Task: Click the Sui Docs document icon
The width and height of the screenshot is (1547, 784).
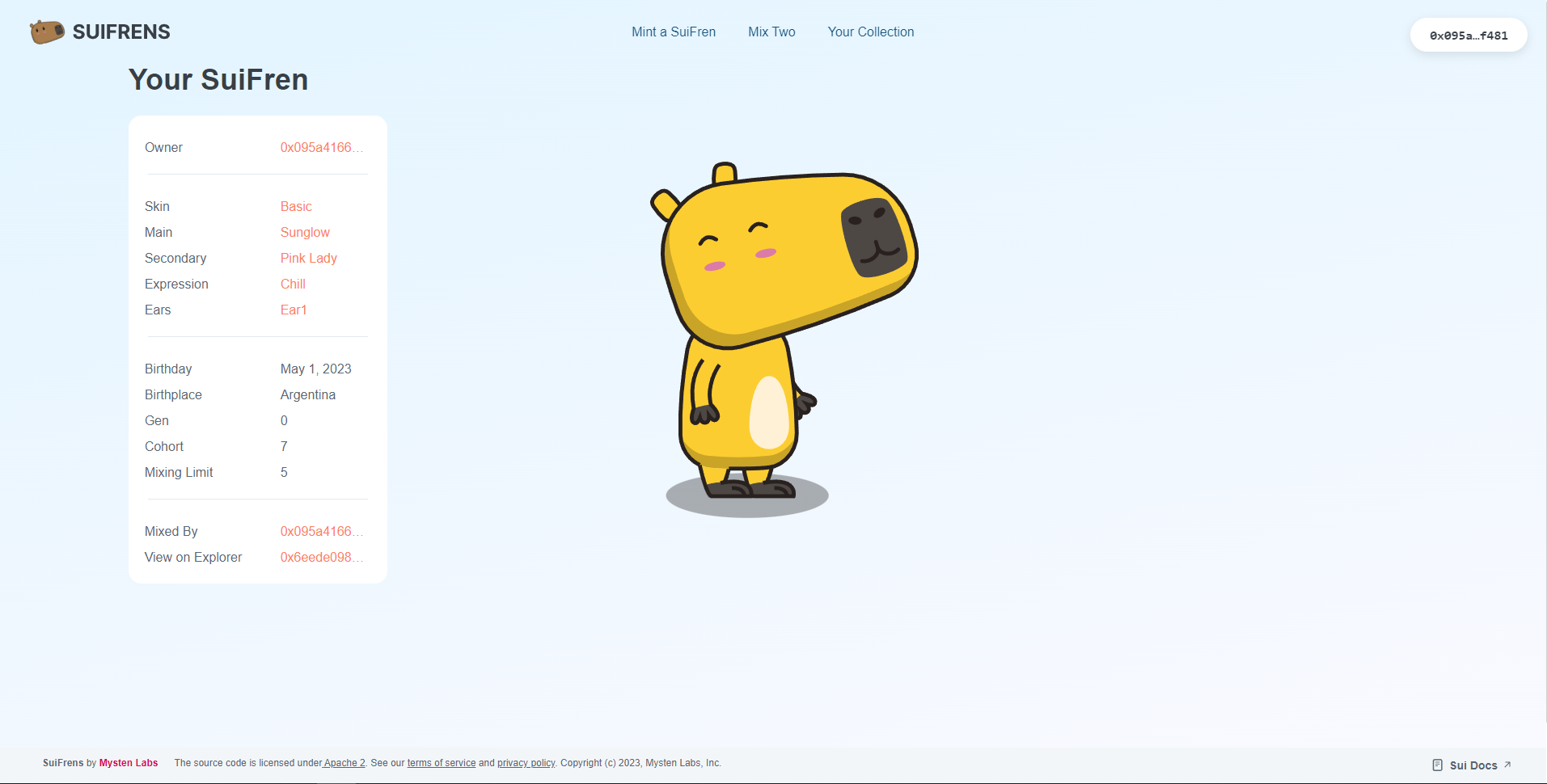Action: tap(1437, 765)
